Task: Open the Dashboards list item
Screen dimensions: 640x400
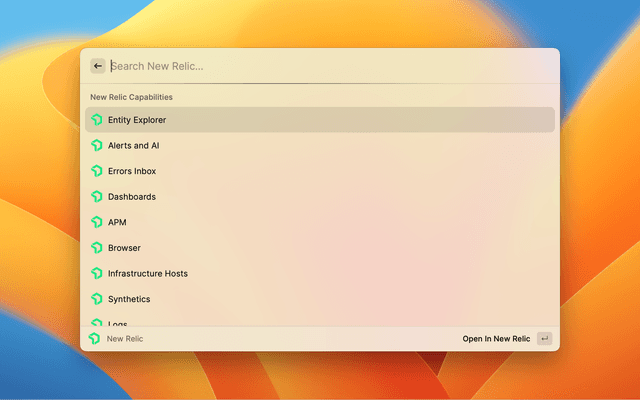Action: [x=132, y=197]
